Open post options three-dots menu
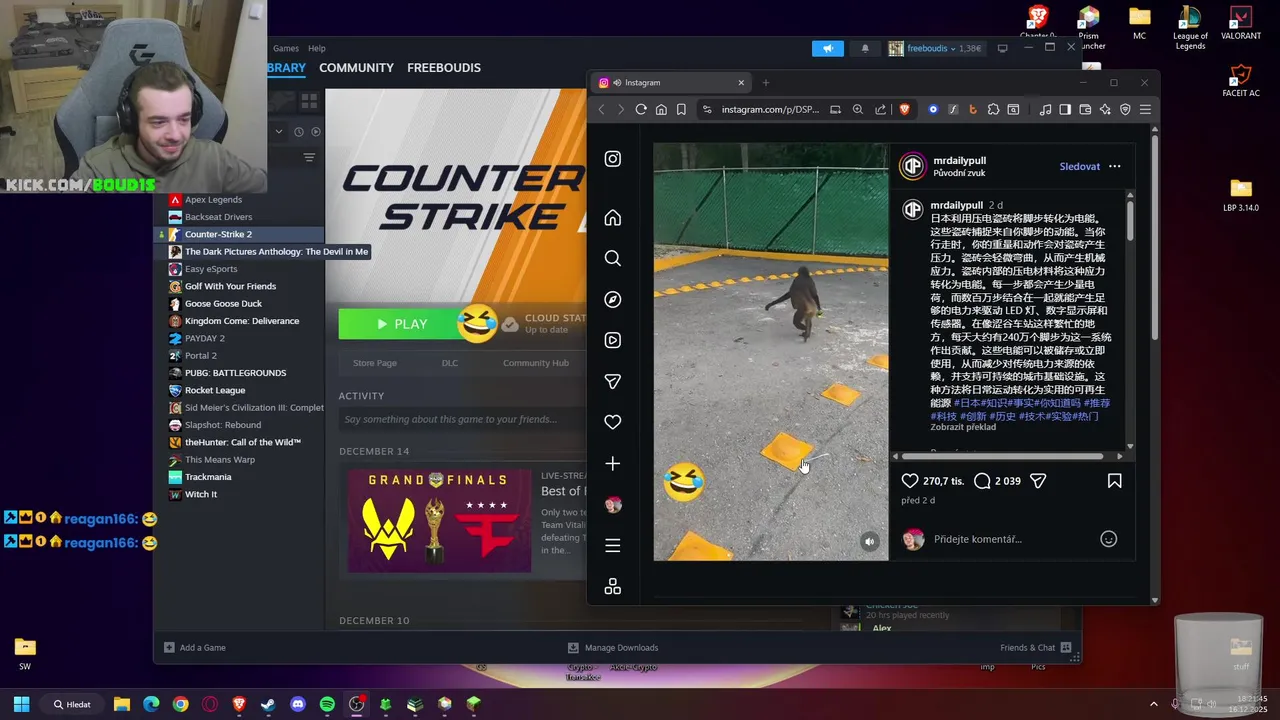The width and height of the screenshot is (1280, 720). 1115,166
